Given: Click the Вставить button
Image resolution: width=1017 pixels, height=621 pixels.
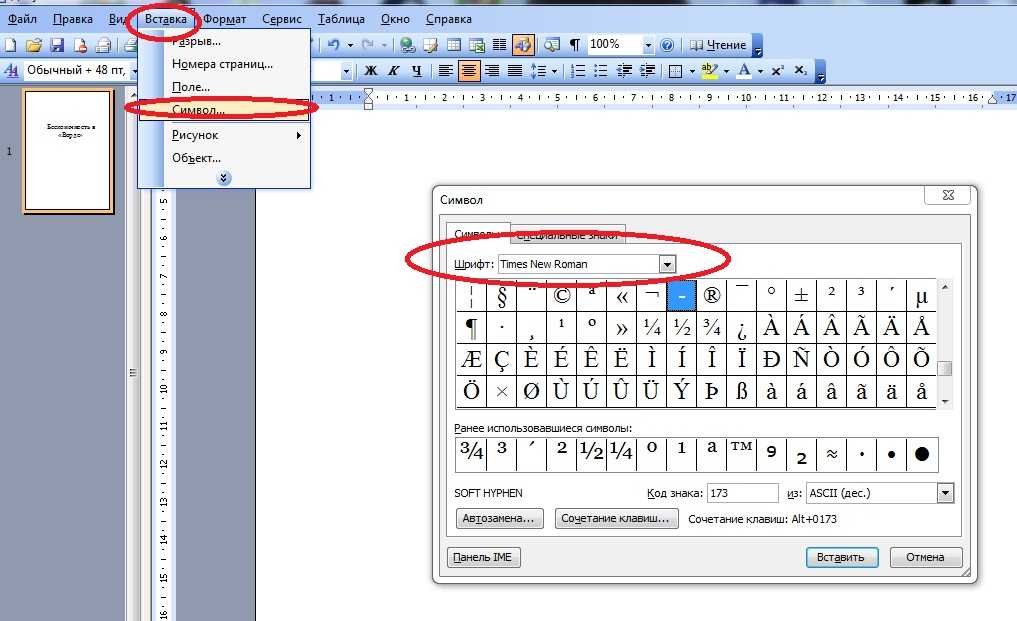Looking at the screenshot, I should (x=841, y=557).
